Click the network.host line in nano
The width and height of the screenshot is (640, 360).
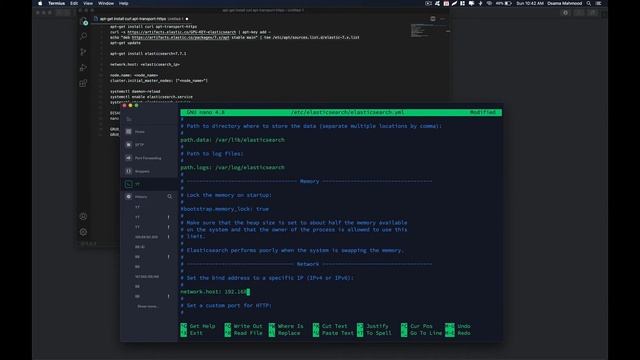[x=215, y=292]
